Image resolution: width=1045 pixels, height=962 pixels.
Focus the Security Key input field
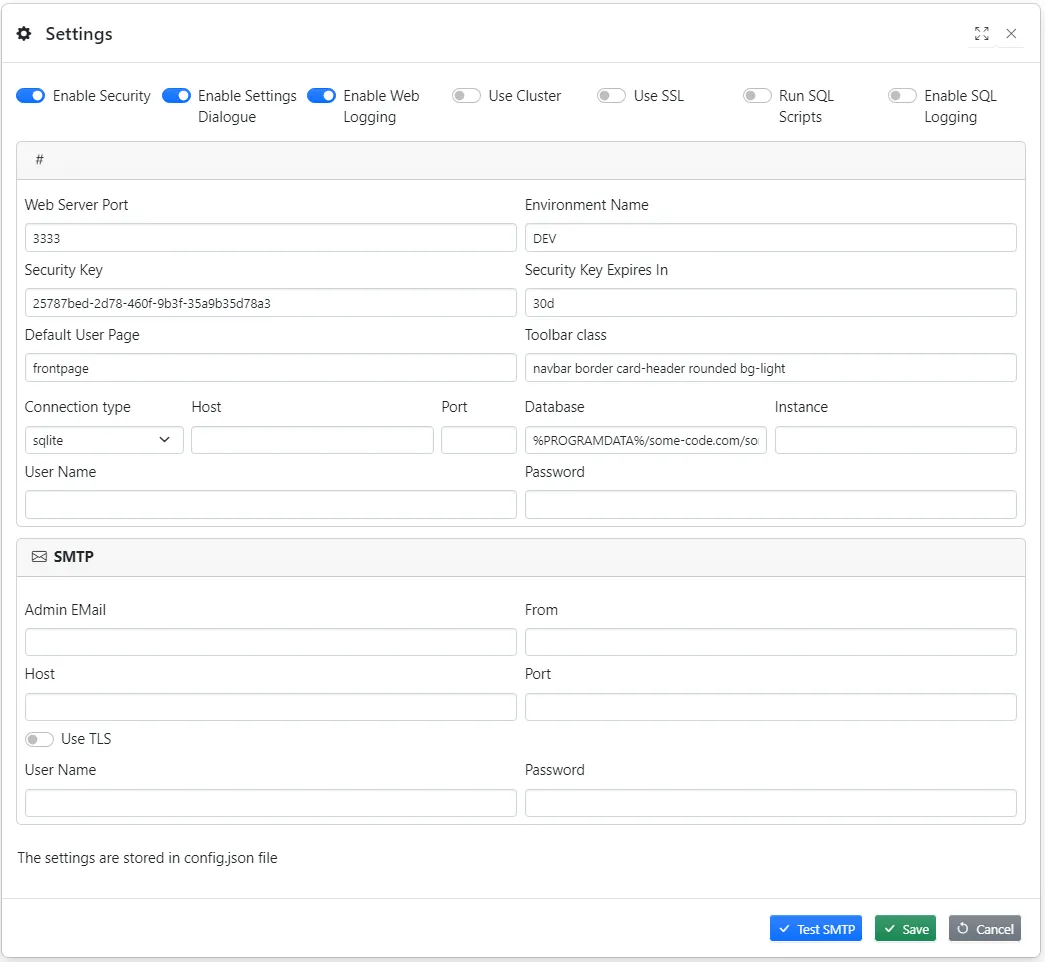click(270, 303)
